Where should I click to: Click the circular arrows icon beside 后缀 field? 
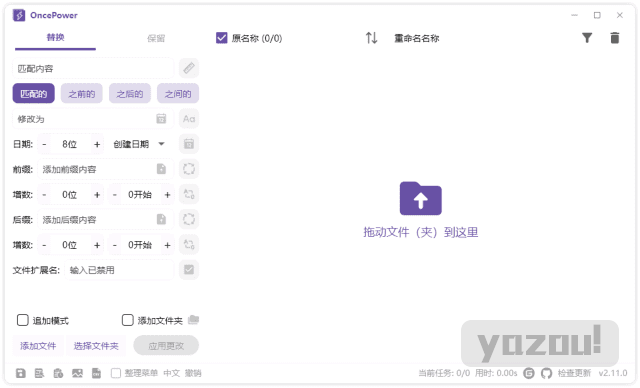pyautogui.click(x=189, y=219)
